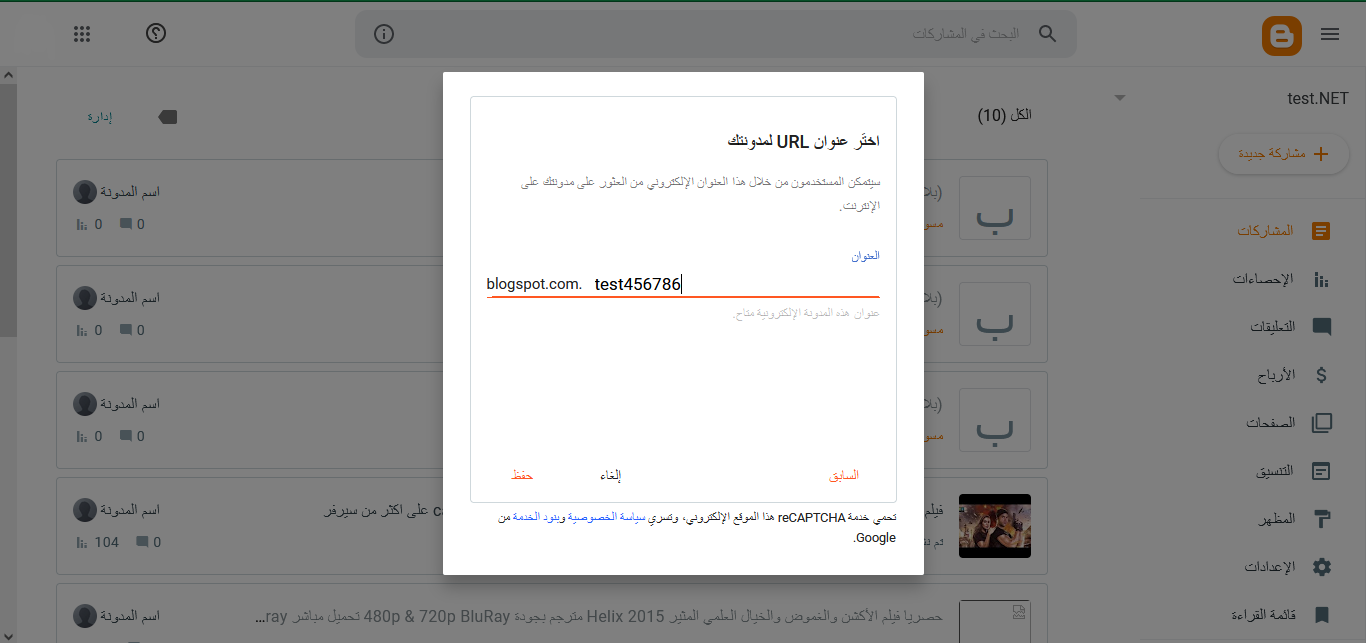Open the hamburger main menu

pos(1329,34)
